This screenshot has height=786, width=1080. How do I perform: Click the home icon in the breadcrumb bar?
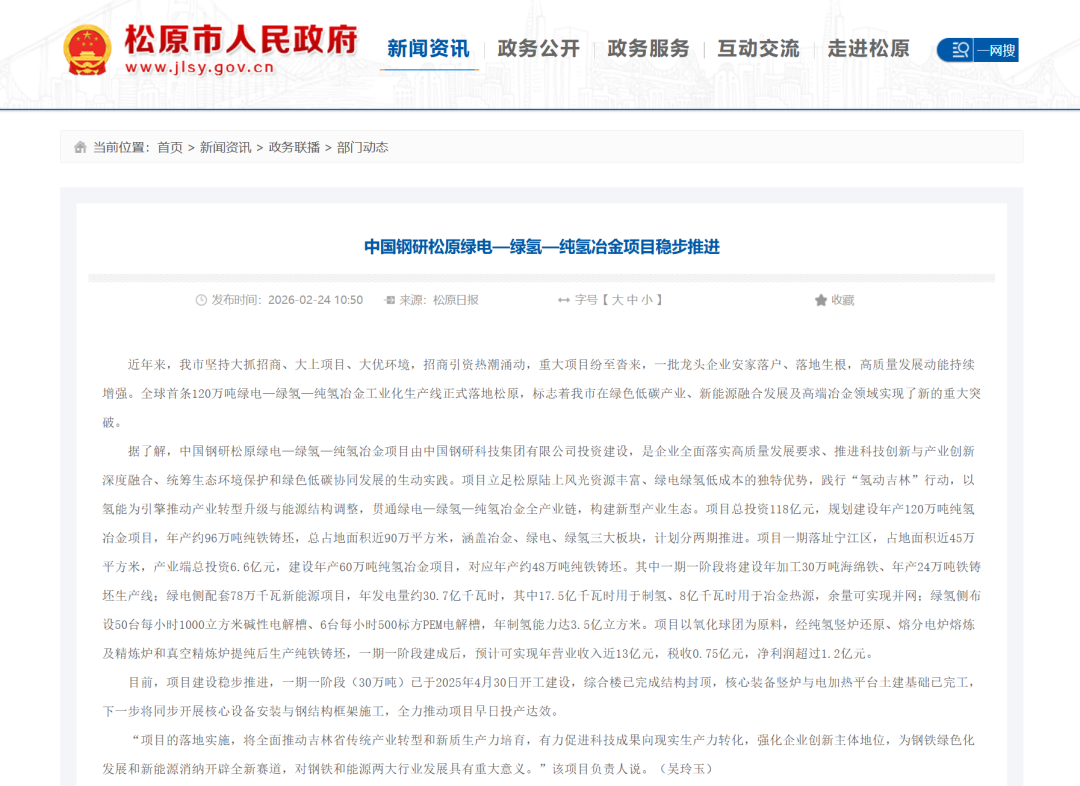[x=80, y=146]
